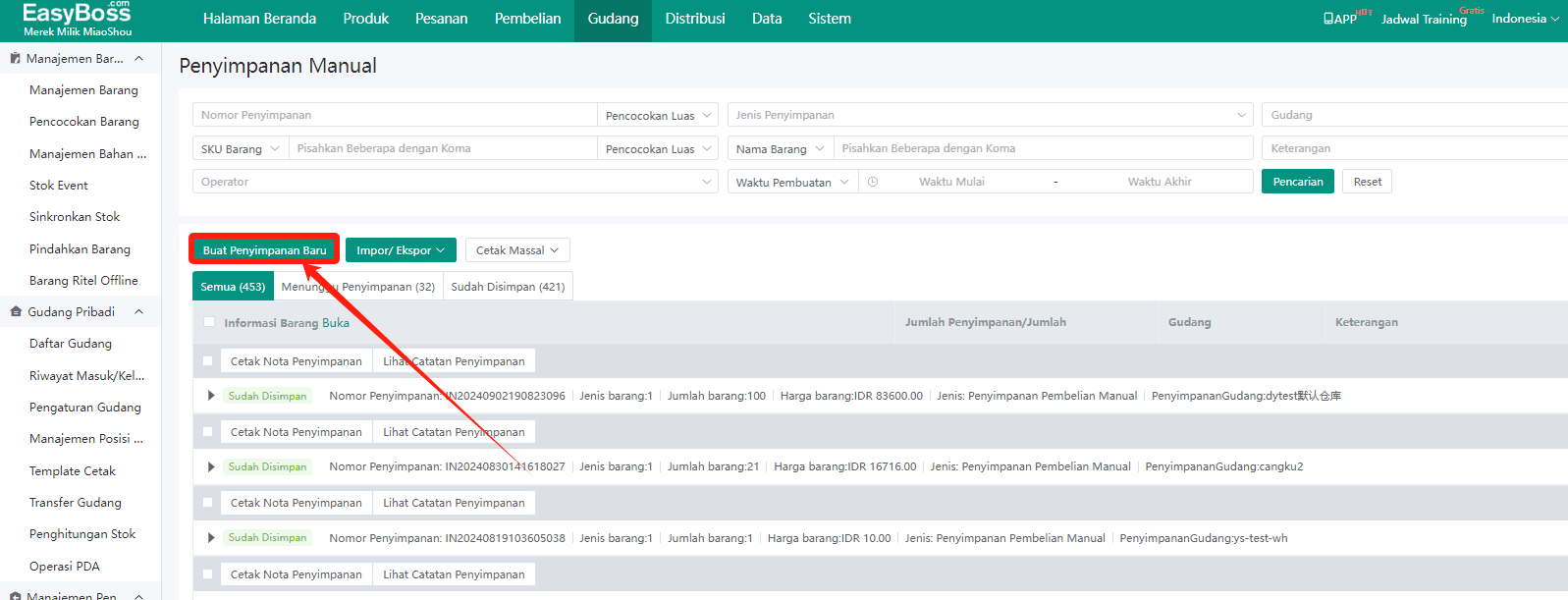Viewport: 1568px width, 600px height.
Task: Open the Pesanan menu
Action: [x=442, y=19]
